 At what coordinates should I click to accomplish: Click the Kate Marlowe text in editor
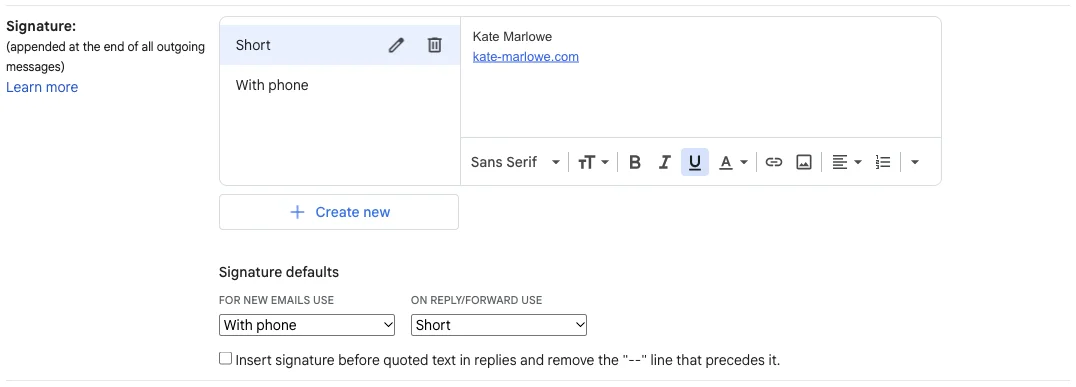coord(512,36)
